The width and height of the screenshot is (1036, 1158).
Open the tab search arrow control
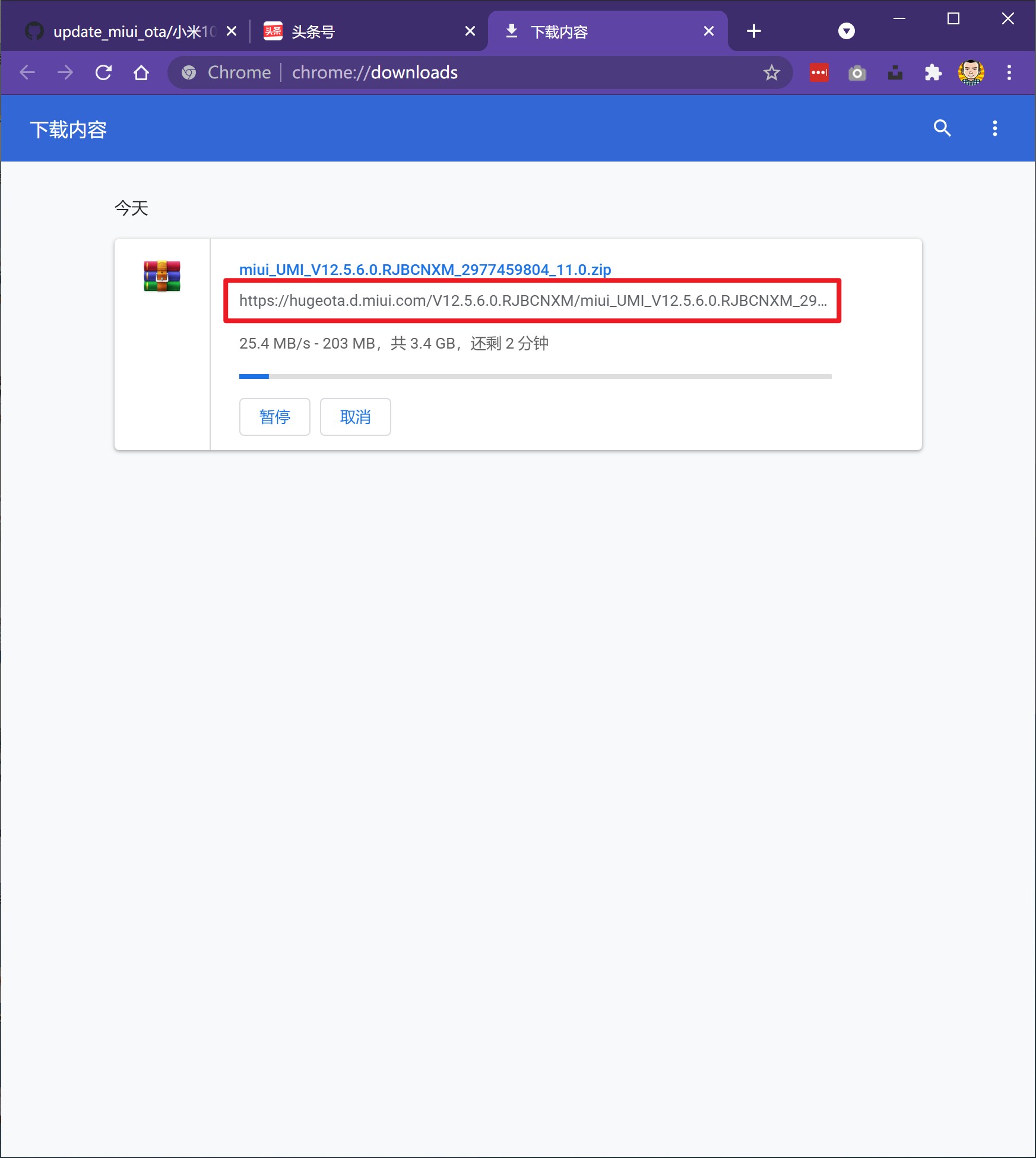click(845, 31)
